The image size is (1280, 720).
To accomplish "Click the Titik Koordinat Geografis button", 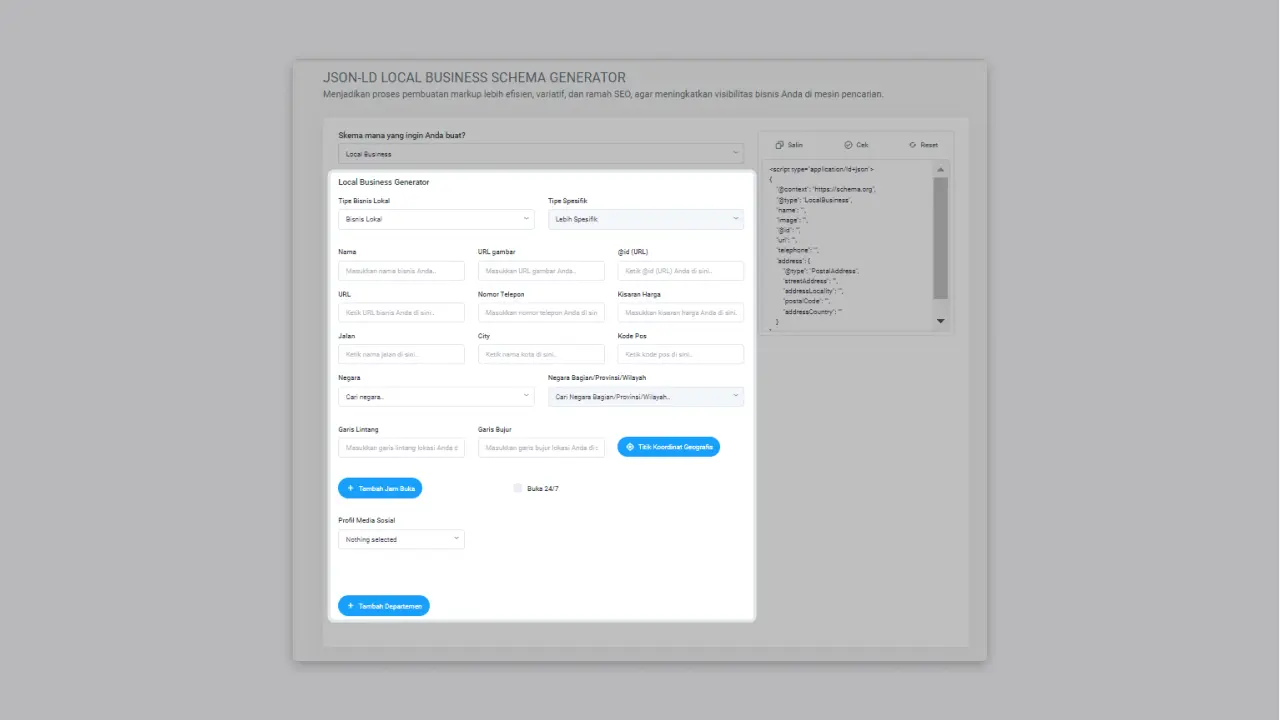I will click(668, 447).
